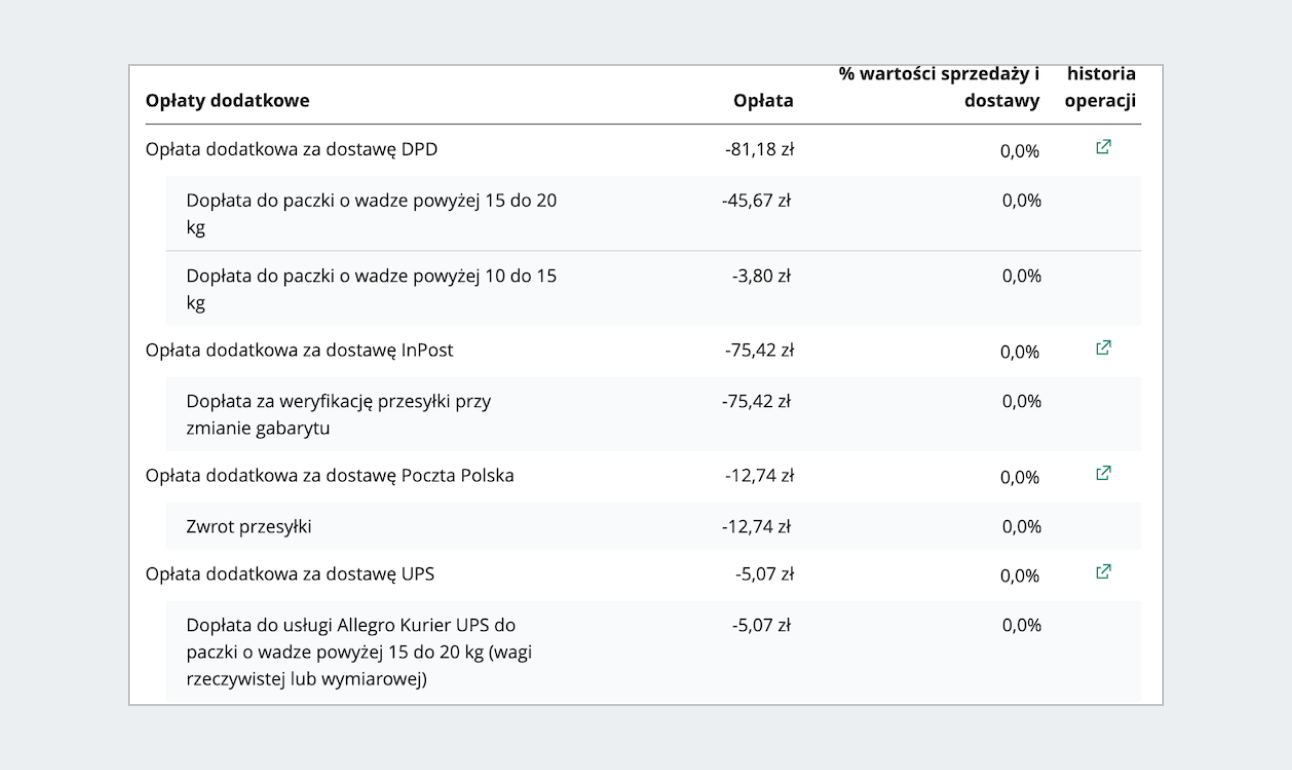Select 'Opłata dodatkowa za dostawę InPost' row label
Image resolution: width=1292 pixels, height=770 pixels.
click(x=301, y=351)
